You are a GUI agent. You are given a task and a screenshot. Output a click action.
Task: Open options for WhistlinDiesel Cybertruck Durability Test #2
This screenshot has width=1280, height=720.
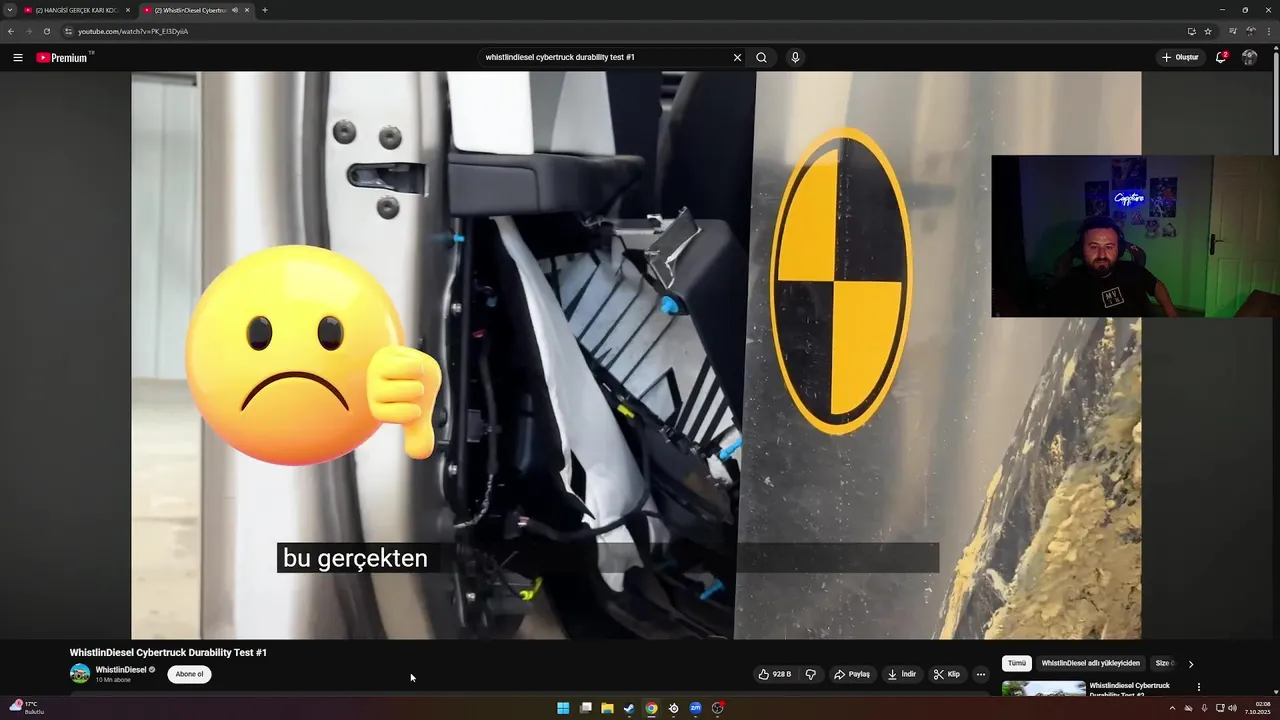[x=1198, y=687]
